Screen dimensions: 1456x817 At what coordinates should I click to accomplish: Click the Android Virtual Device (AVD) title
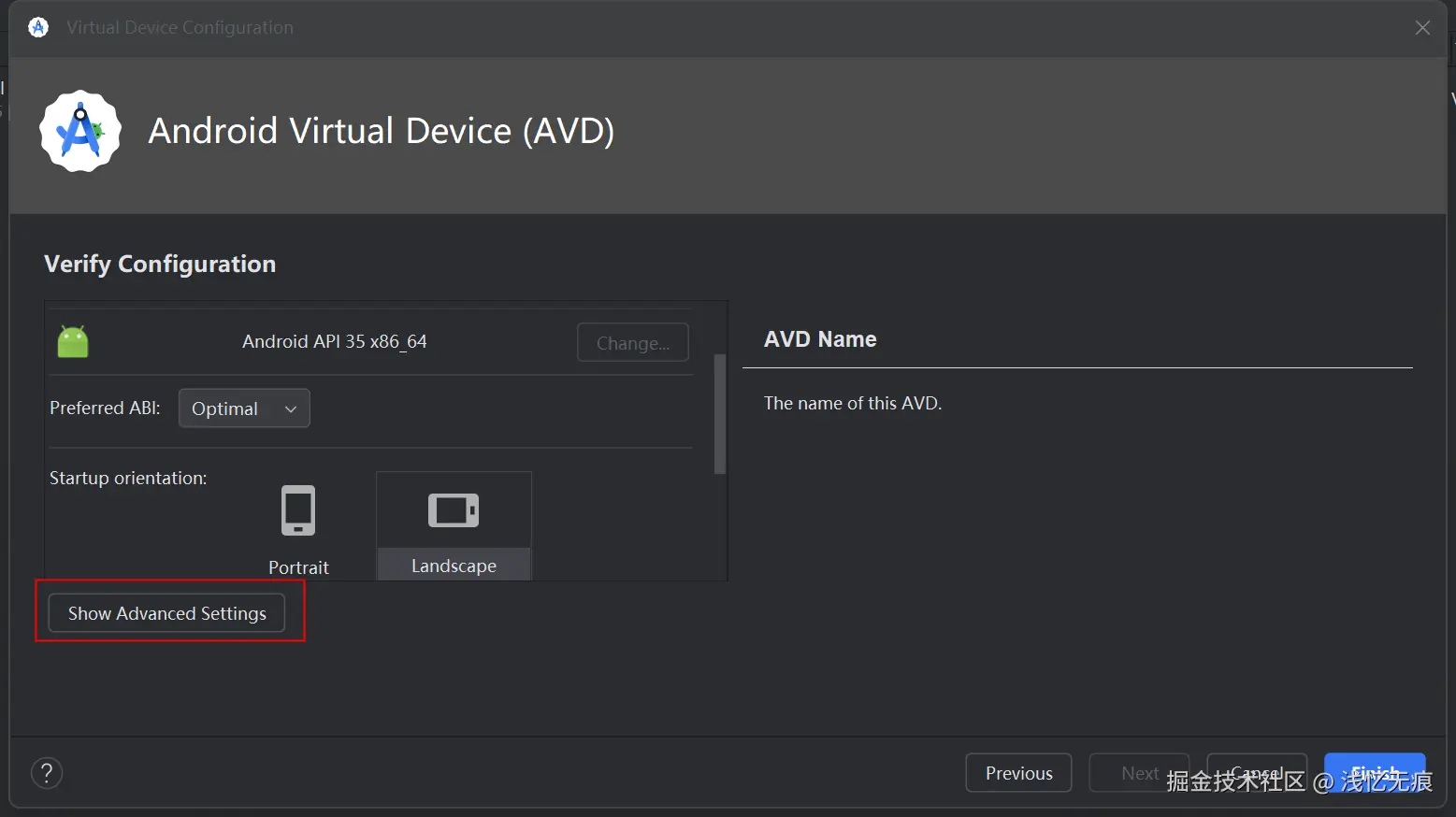tap(382, 131)
